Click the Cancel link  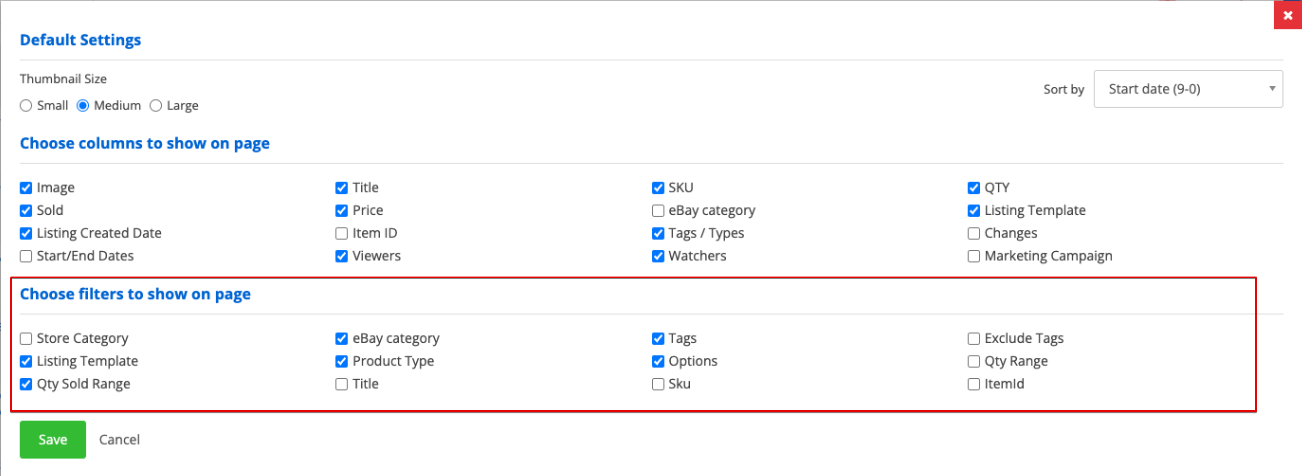click(119, 440)
